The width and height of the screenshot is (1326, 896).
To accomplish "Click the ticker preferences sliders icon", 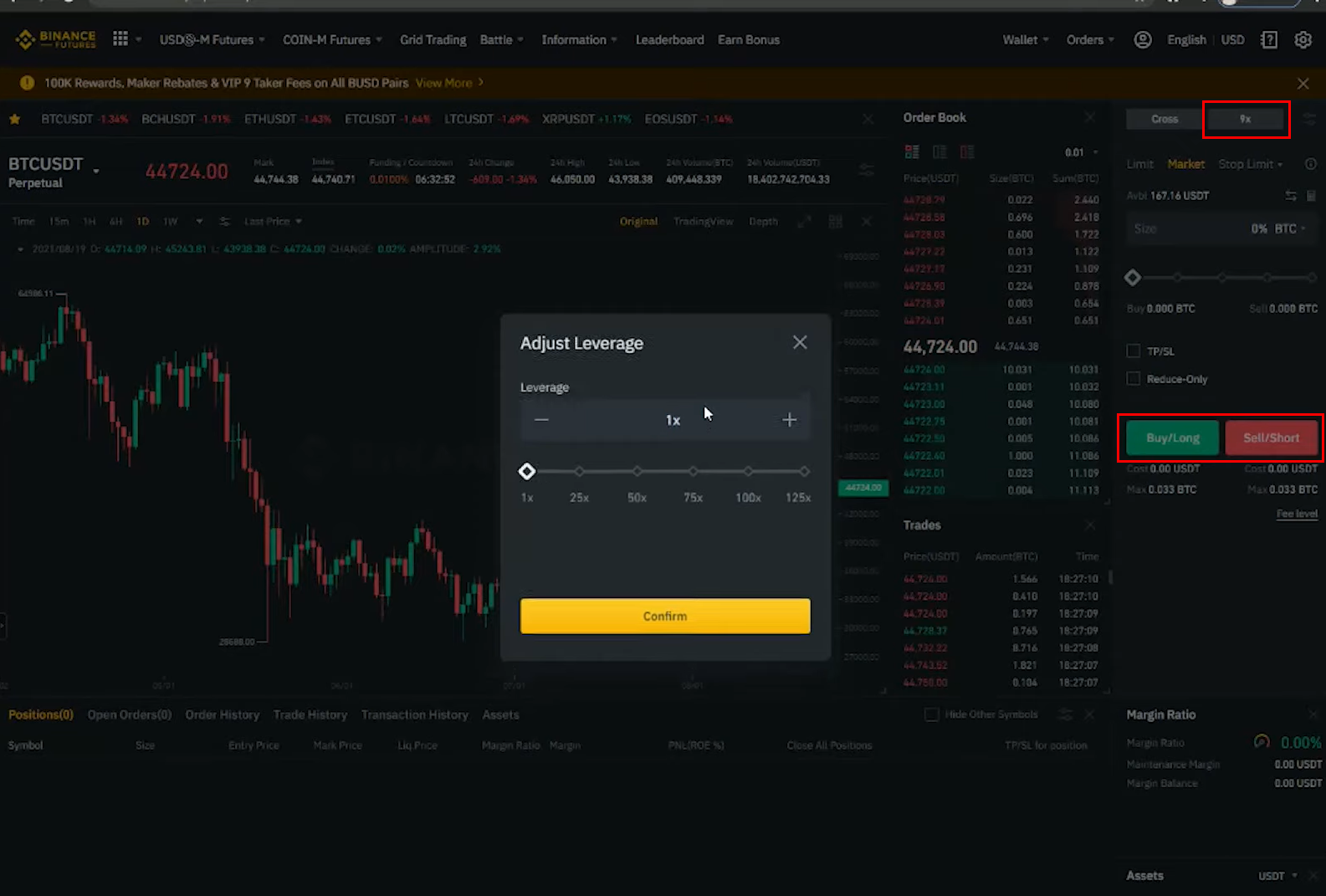I will (x=867, y=171).
